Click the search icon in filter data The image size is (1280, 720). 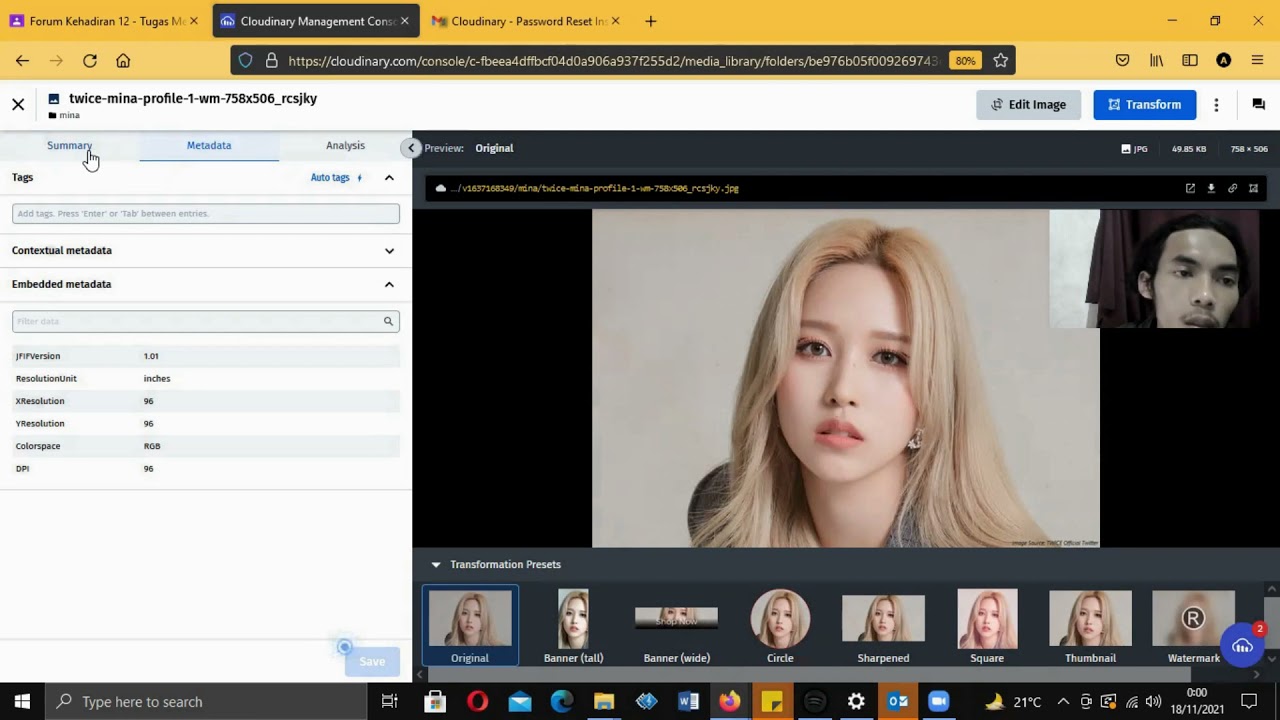[x=388, y=321]
